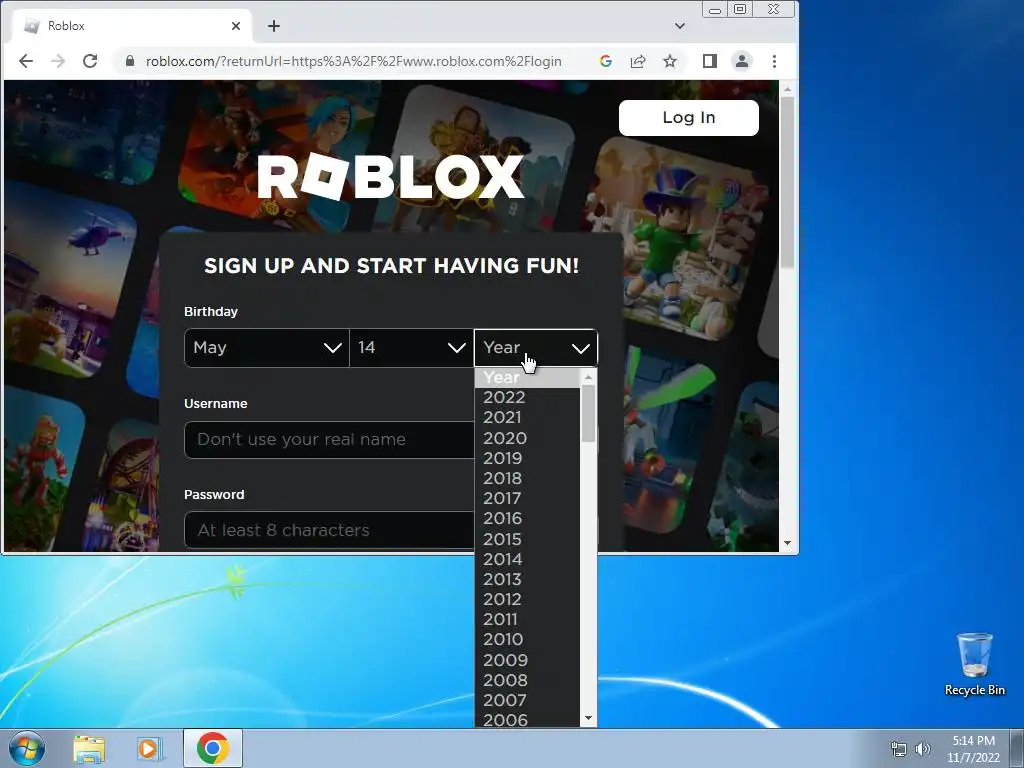Select year 2021 from list

[x=527, y=417]
